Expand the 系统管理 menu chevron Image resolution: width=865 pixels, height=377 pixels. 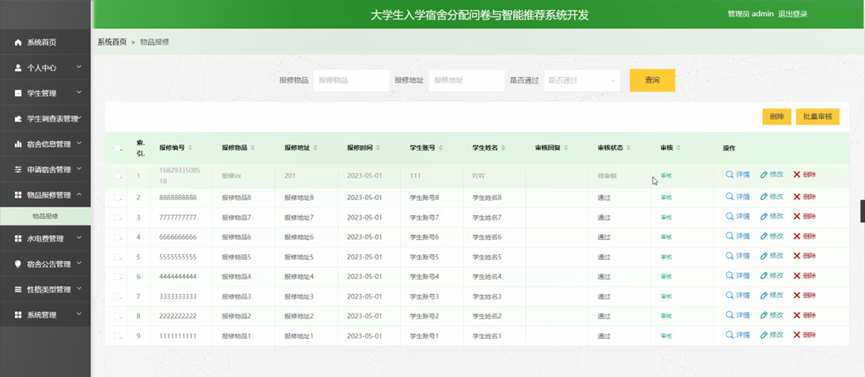(79, 314)
